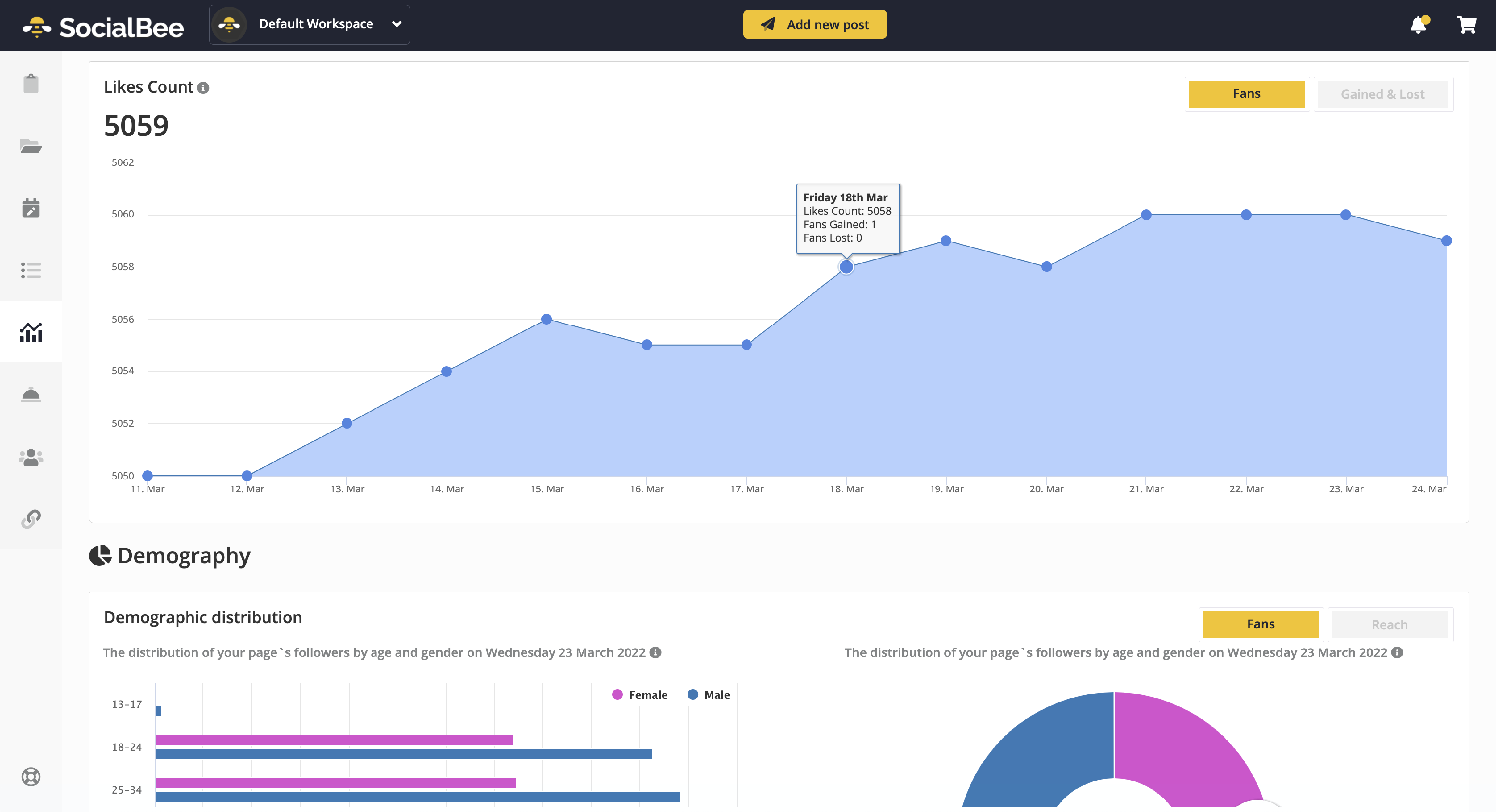Open the team users sidebar icon
This screenshot has height=812, width=1496.
click(31, 458)
